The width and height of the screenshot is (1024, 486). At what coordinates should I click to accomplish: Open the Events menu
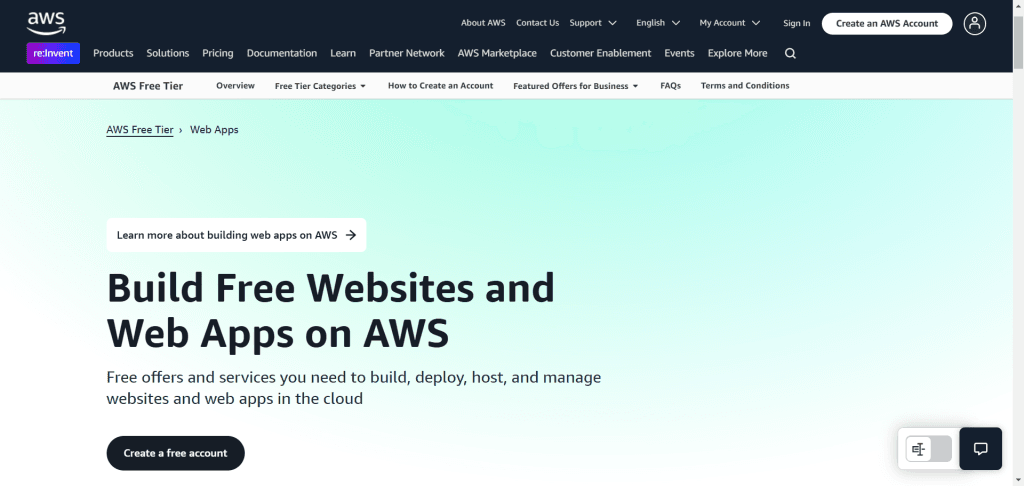coord(679,54)
